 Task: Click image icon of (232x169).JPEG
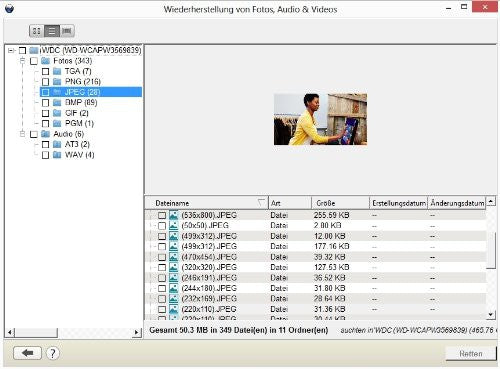(x=173, y=299)
